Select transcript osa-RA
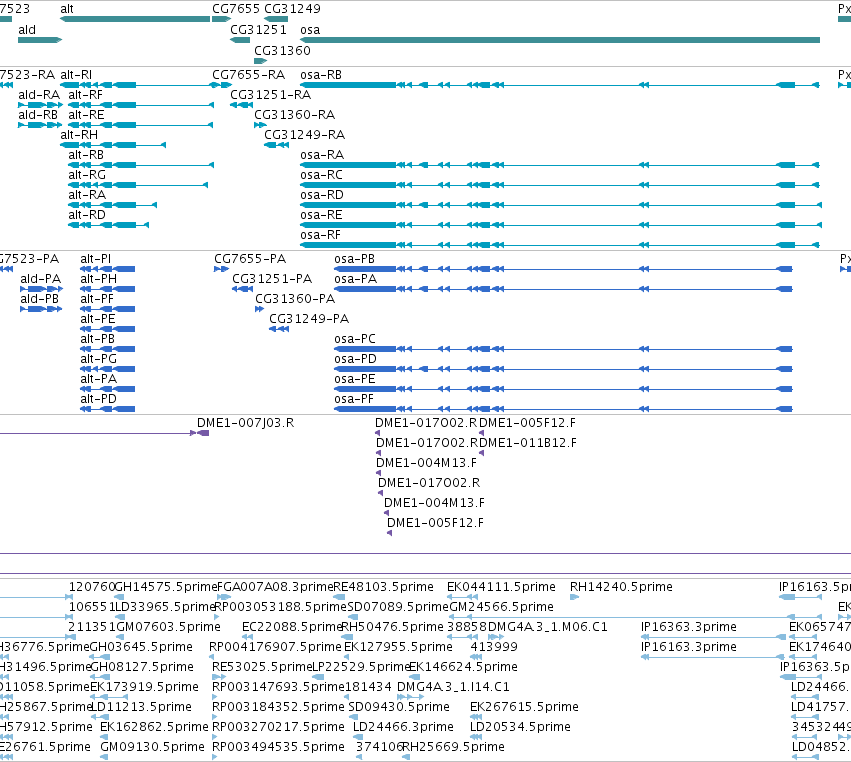 click(x=560, y=165)
